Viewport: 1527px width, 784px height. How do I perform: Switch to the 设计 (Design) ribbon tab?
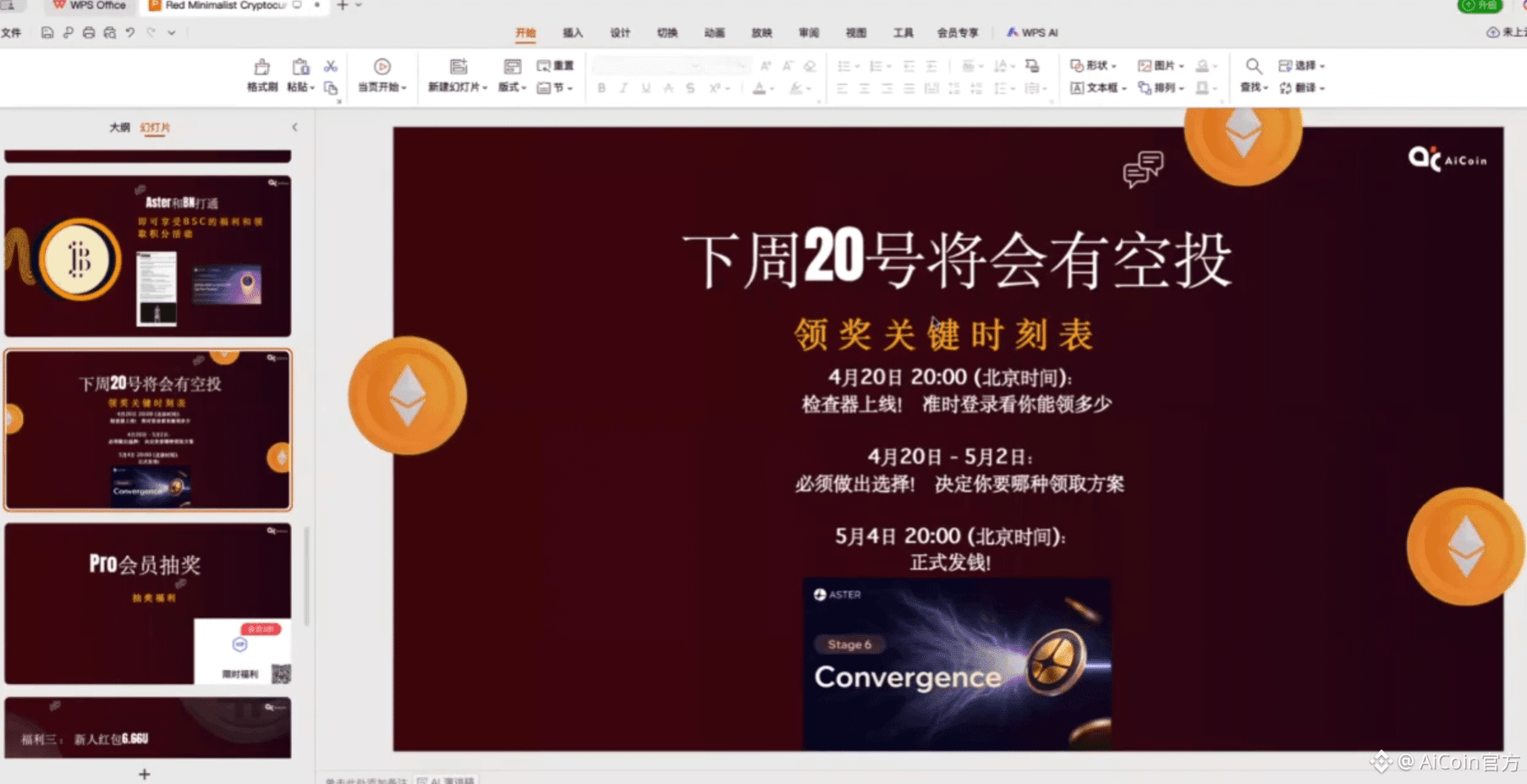[x=620, y=32]
